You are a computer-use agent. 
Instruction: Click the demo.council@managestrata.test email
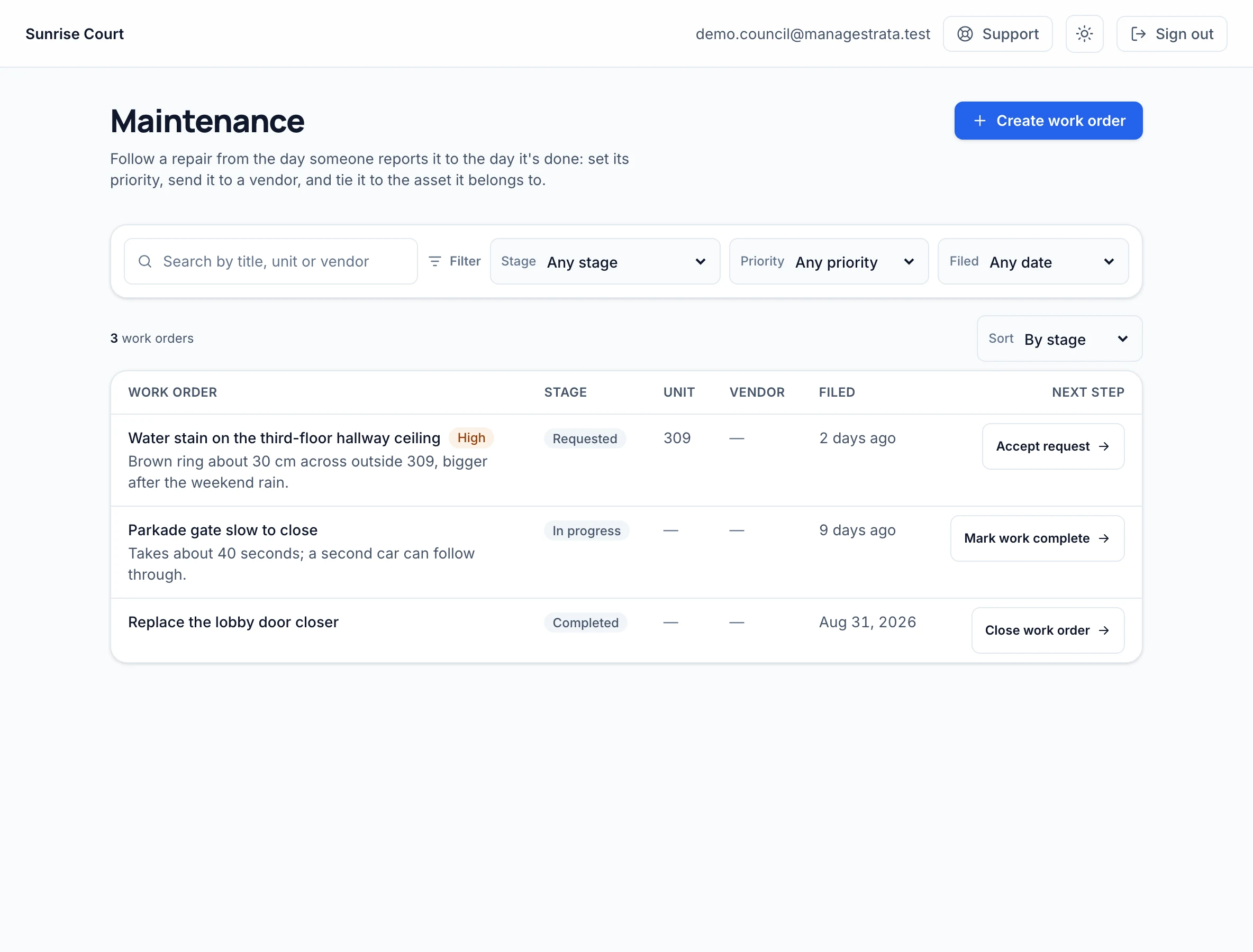[812, 34]
